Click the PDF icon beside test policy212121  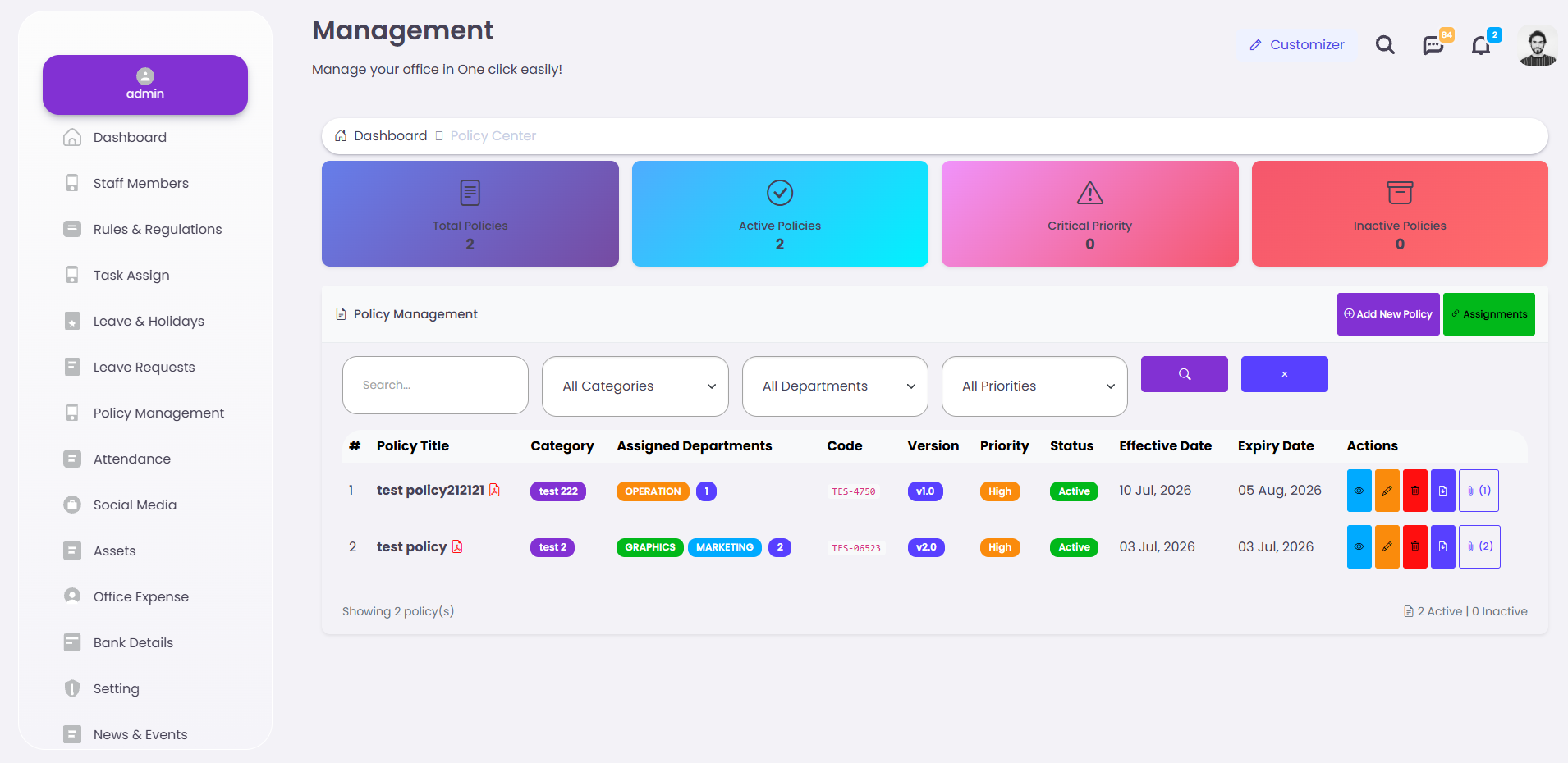pyautogui.click(x=494, y=490)
